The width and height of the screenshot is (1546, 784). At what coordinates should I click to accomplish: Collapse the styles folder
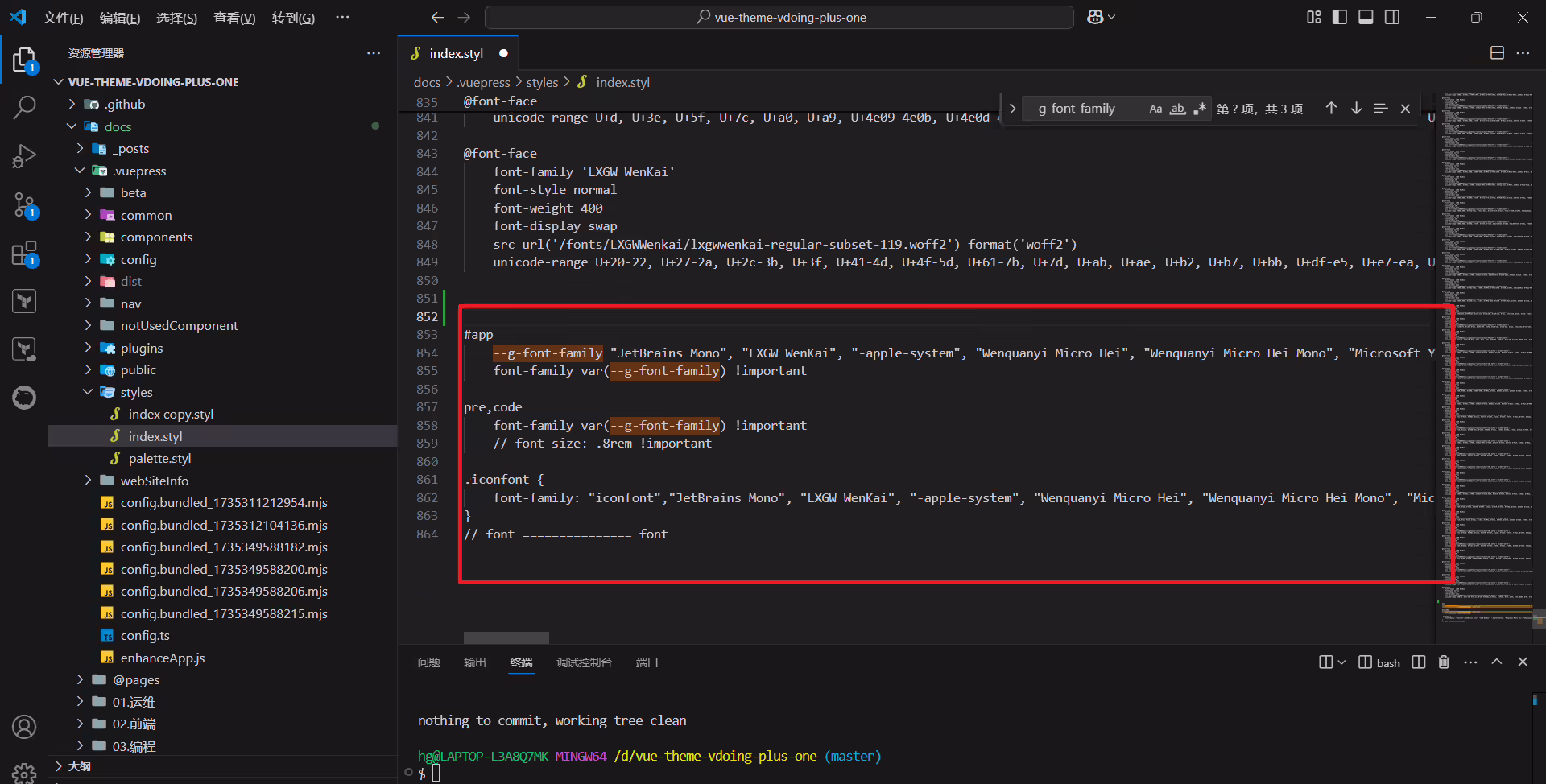(x=136, y=392)
